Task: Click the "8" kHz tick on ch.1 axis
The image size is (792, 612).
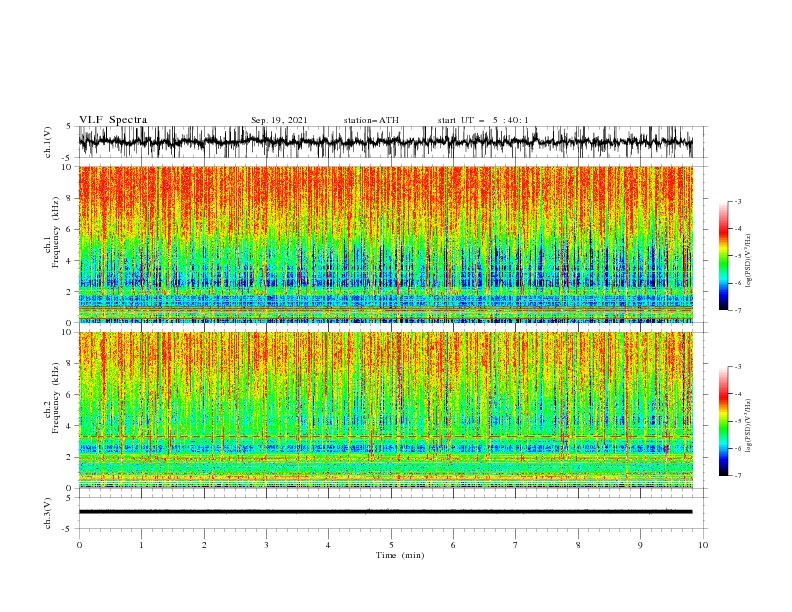Action: point(70,198)
